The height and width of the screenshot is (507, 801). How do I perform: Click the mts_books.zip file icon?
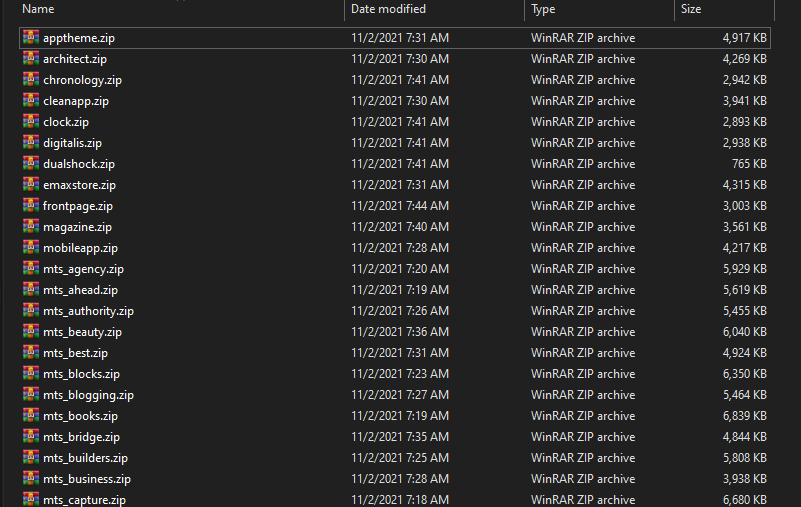click(x=31, y=415)
